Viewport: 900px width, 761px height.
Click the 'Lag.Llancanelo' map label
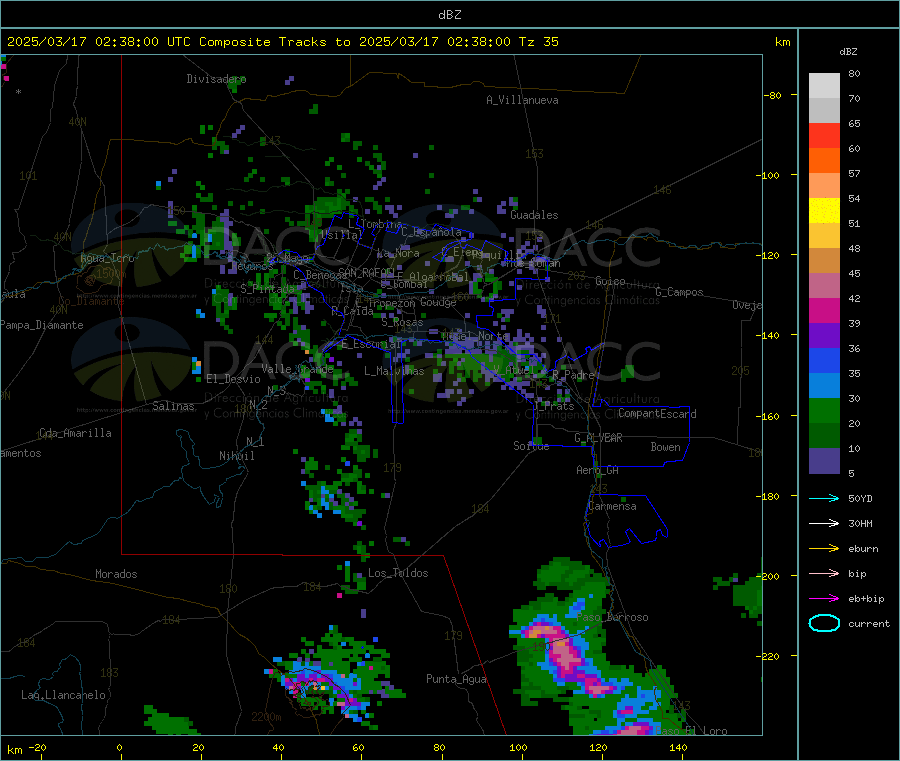click(63, 695)
